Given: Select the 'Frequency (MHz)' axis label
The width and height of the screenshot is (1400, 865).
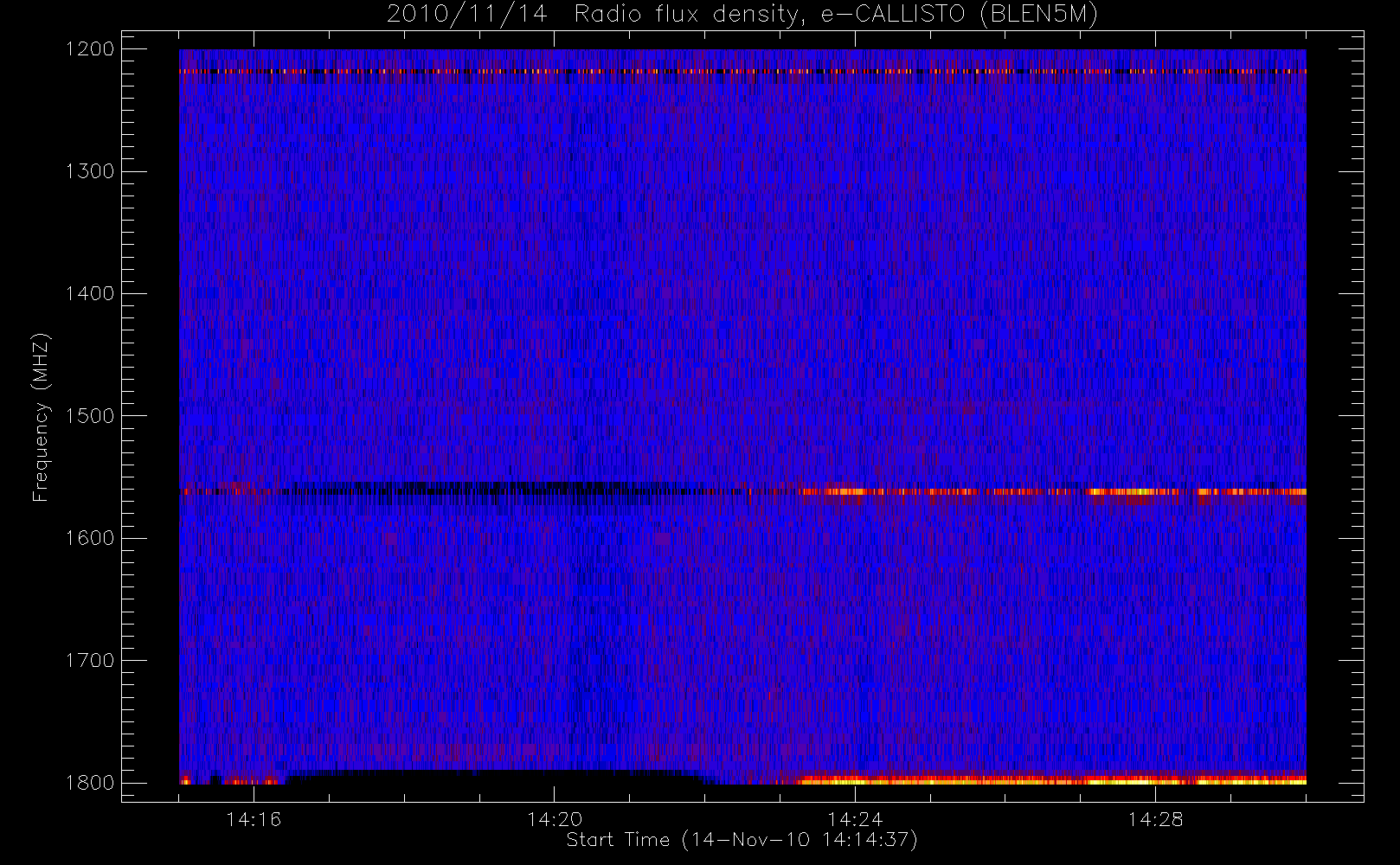Looking at the screenshot, I should click(x=40, y=417).
